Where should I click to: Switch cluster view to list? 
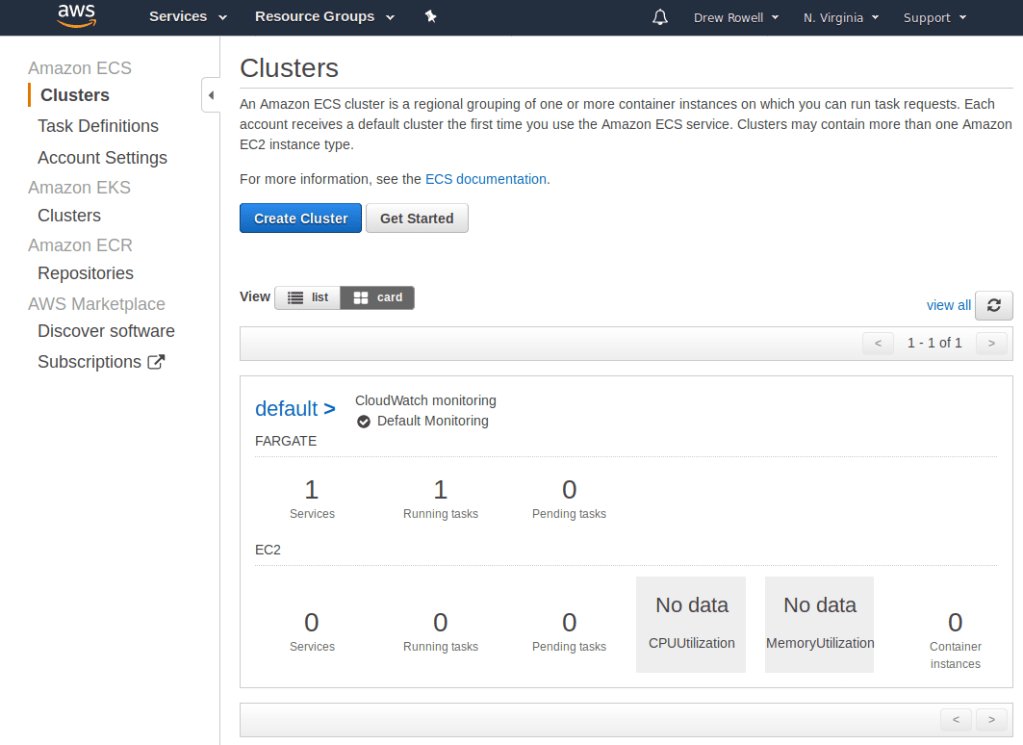[x=308, y=297]
